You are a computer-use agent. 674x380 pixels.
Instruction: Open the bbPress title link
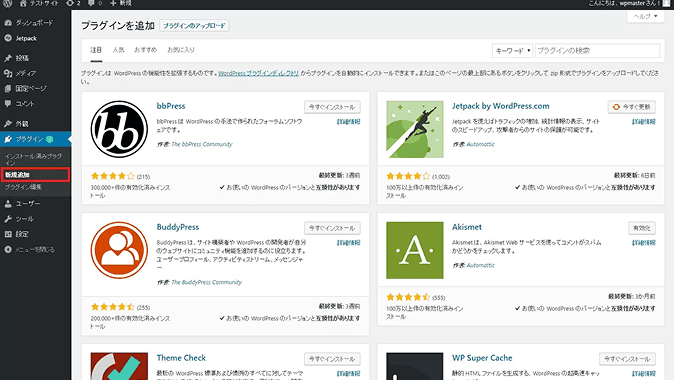171,106
